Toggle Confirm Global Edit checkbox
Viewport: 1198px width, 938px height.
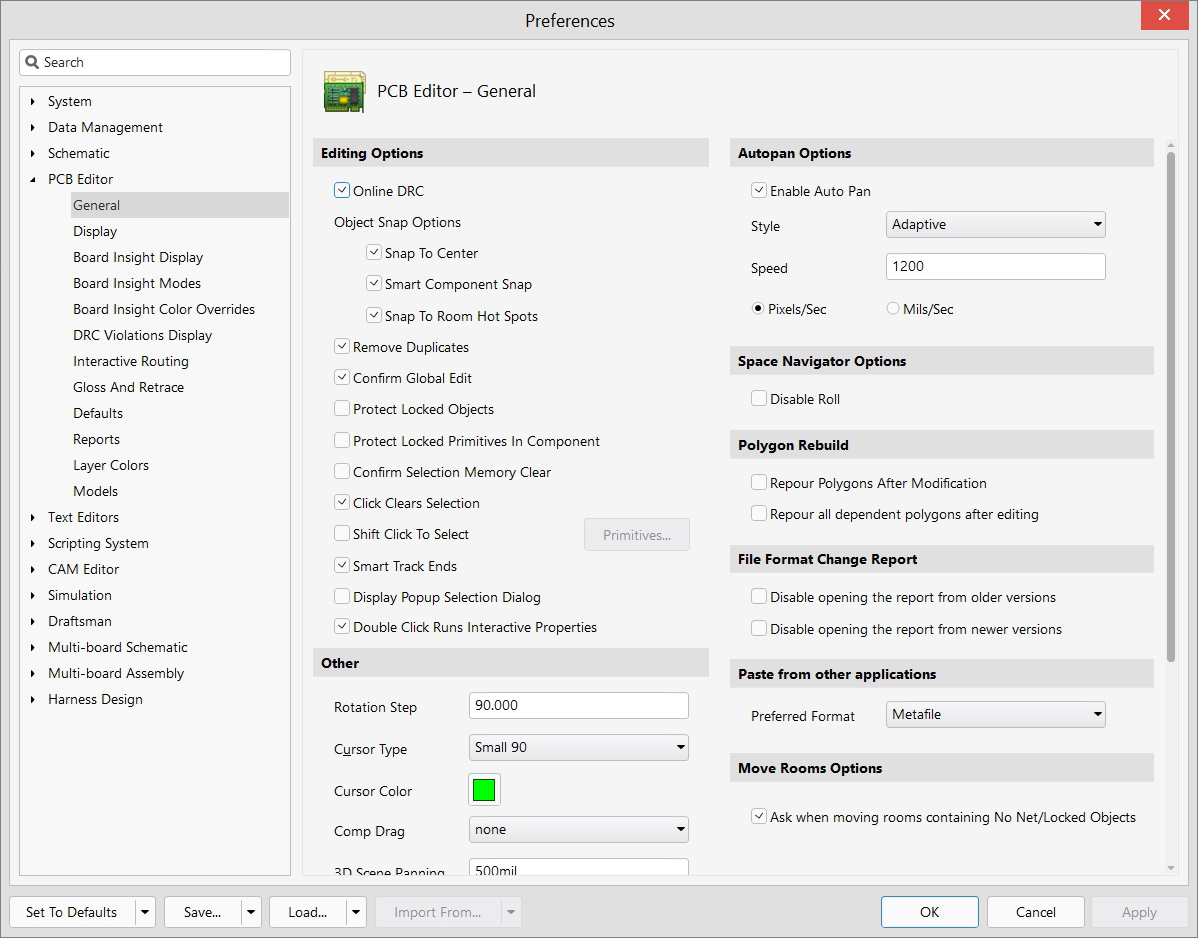pyautogui.click(x=342, y=377)
